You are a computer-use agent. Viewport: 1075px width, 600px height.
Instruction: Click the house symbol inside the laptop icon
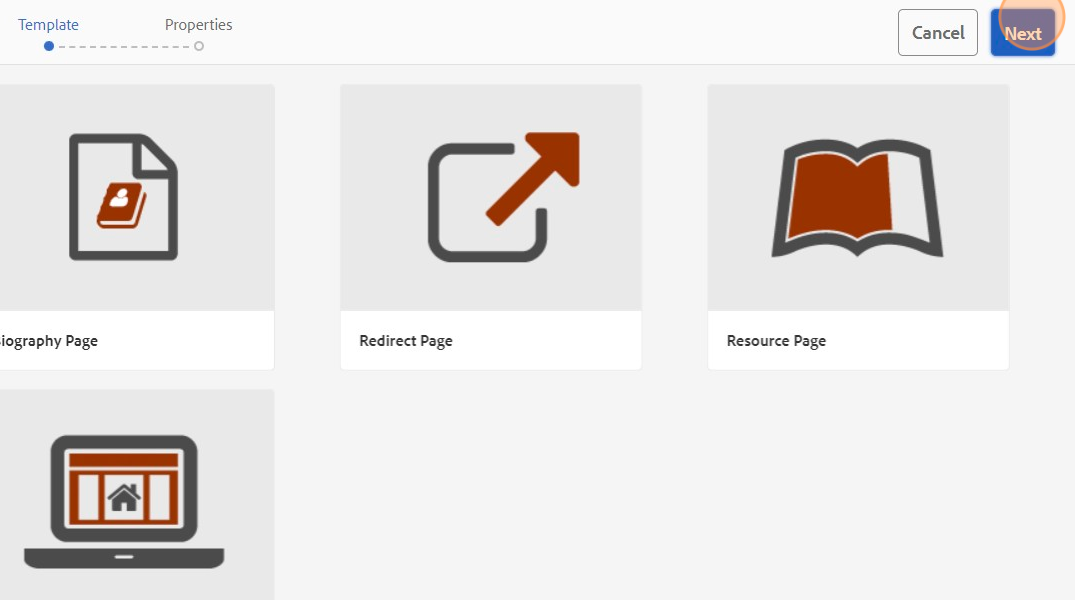pos(124,498)
